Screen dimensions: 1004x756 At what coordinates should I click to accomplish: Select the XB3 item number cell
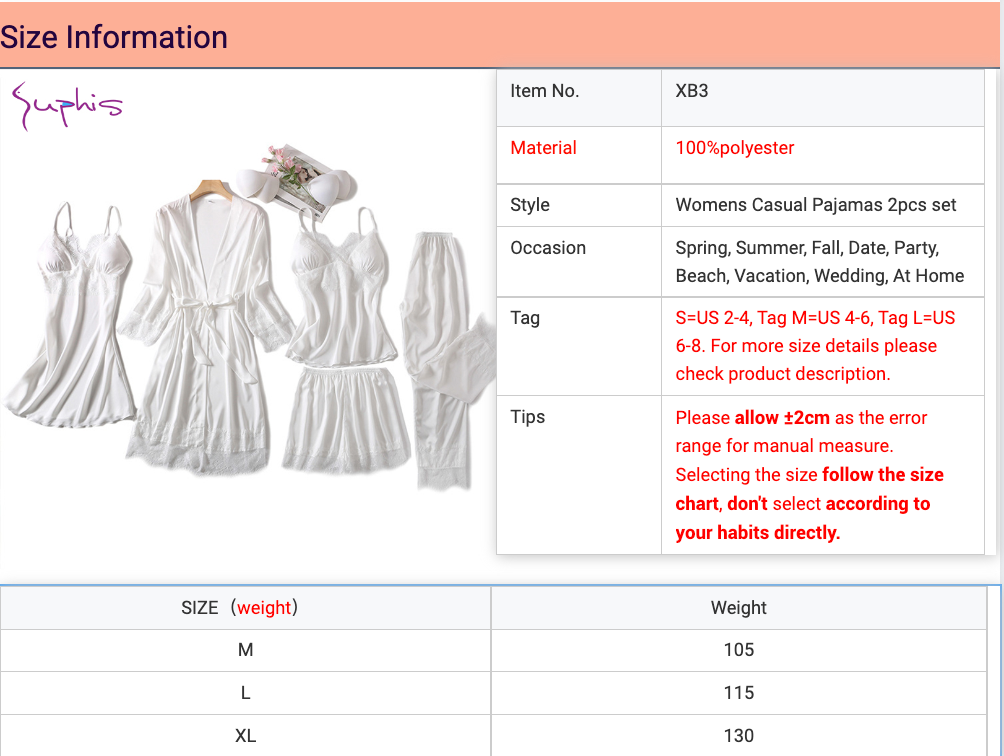(x=692, y=91)
